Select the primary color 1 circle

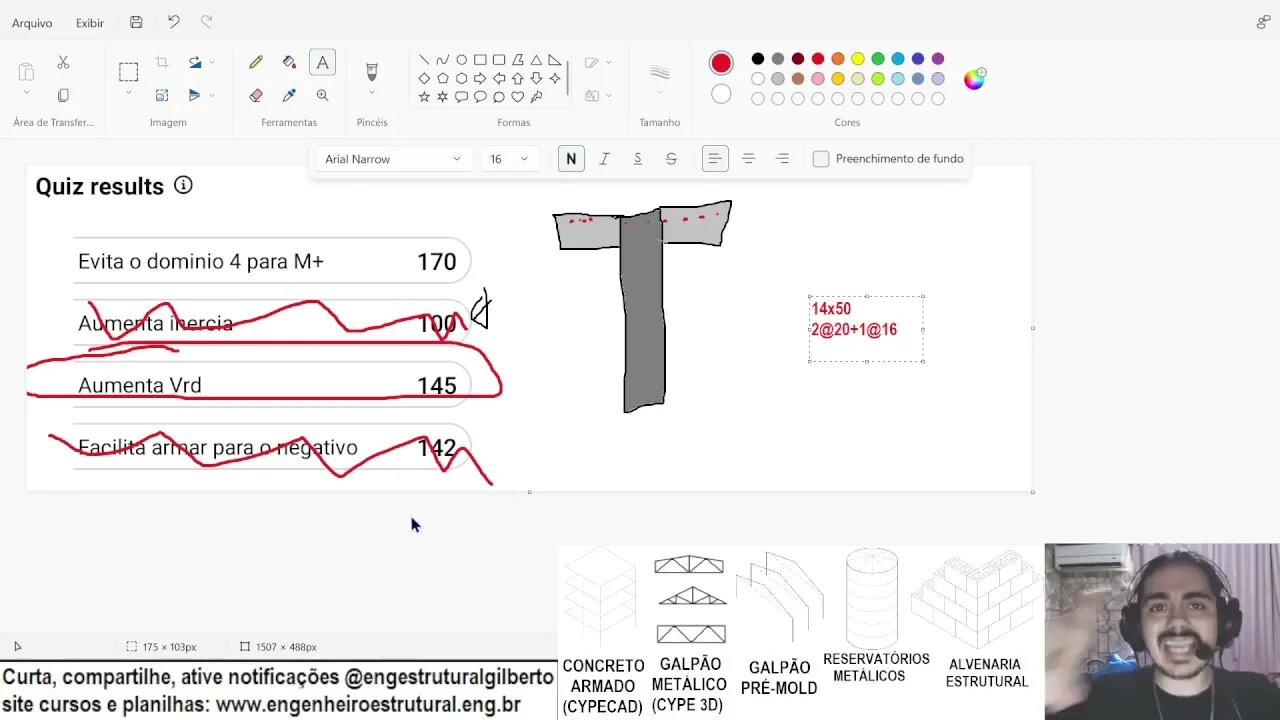tap(721, 64)
